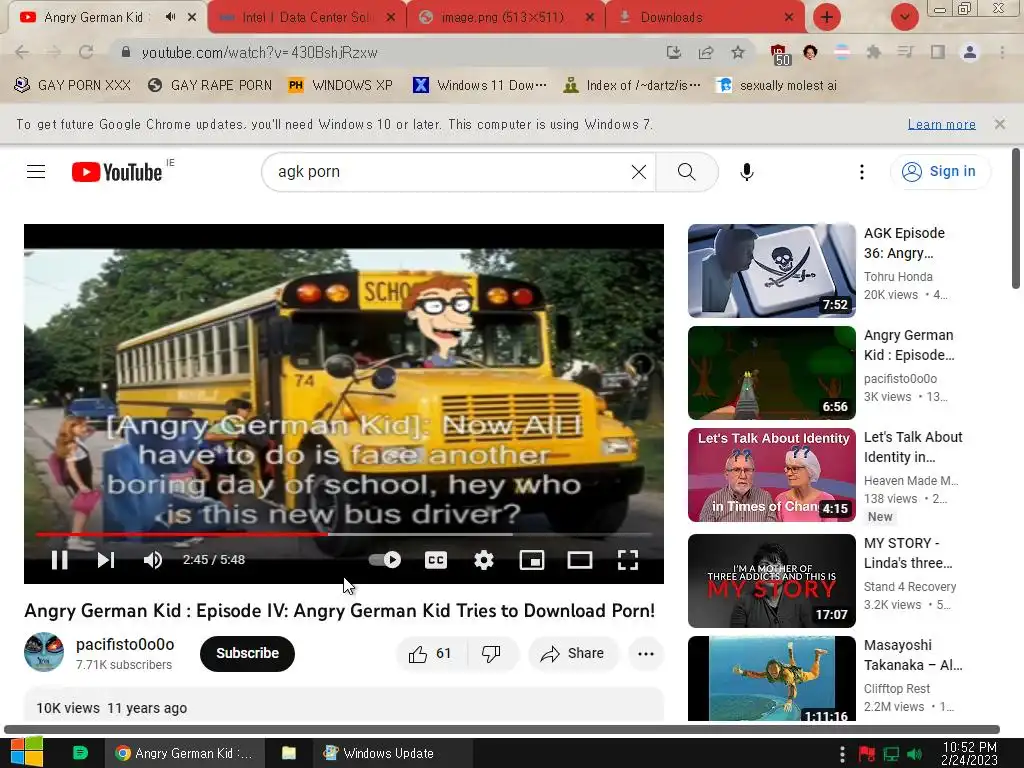Reload the current page
This screenshot has height=768, width=1024.
(86, 52)
